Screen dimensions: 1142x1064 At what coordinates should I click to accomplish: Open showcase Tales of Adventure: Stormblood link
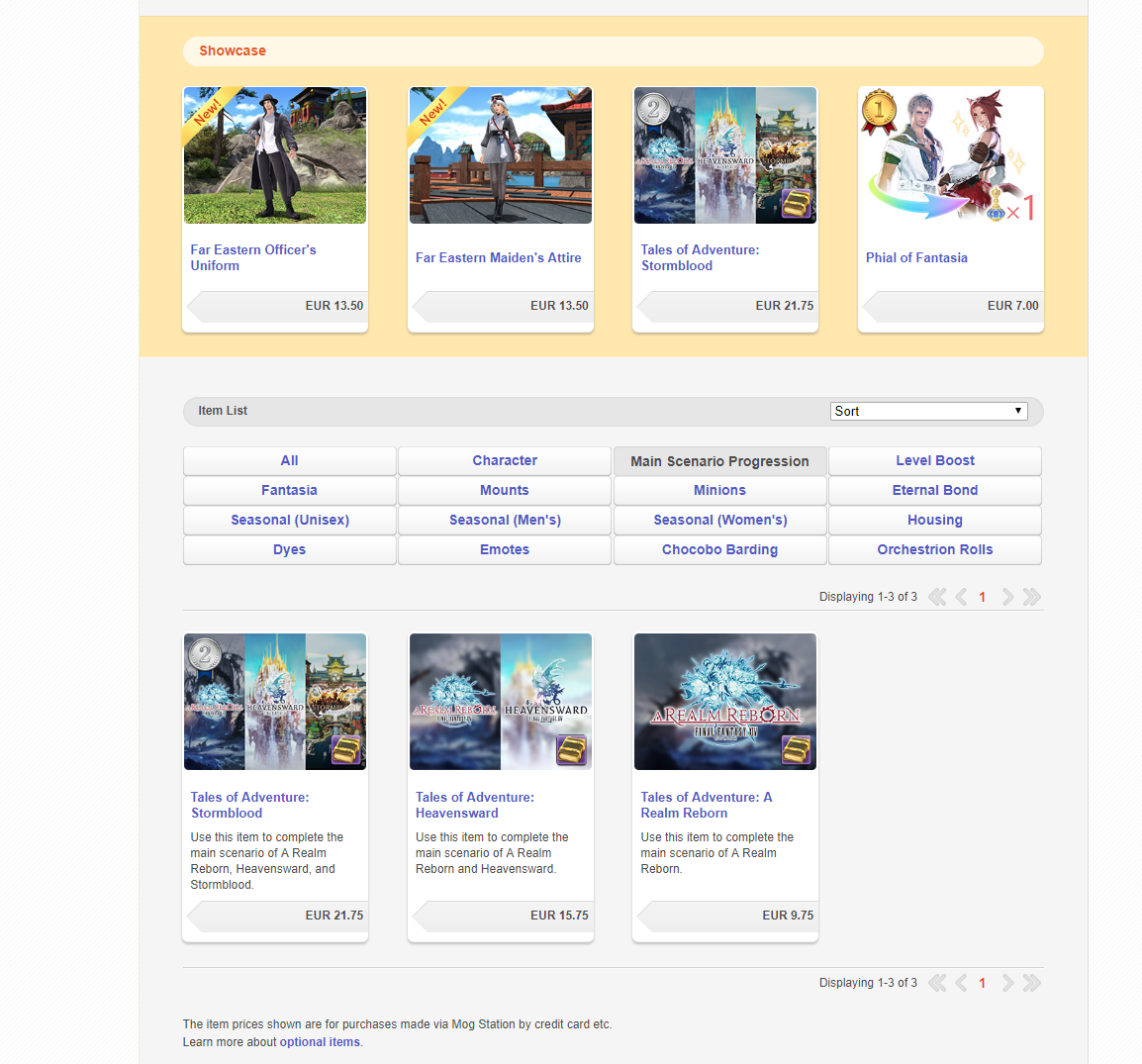pos(700,257)
